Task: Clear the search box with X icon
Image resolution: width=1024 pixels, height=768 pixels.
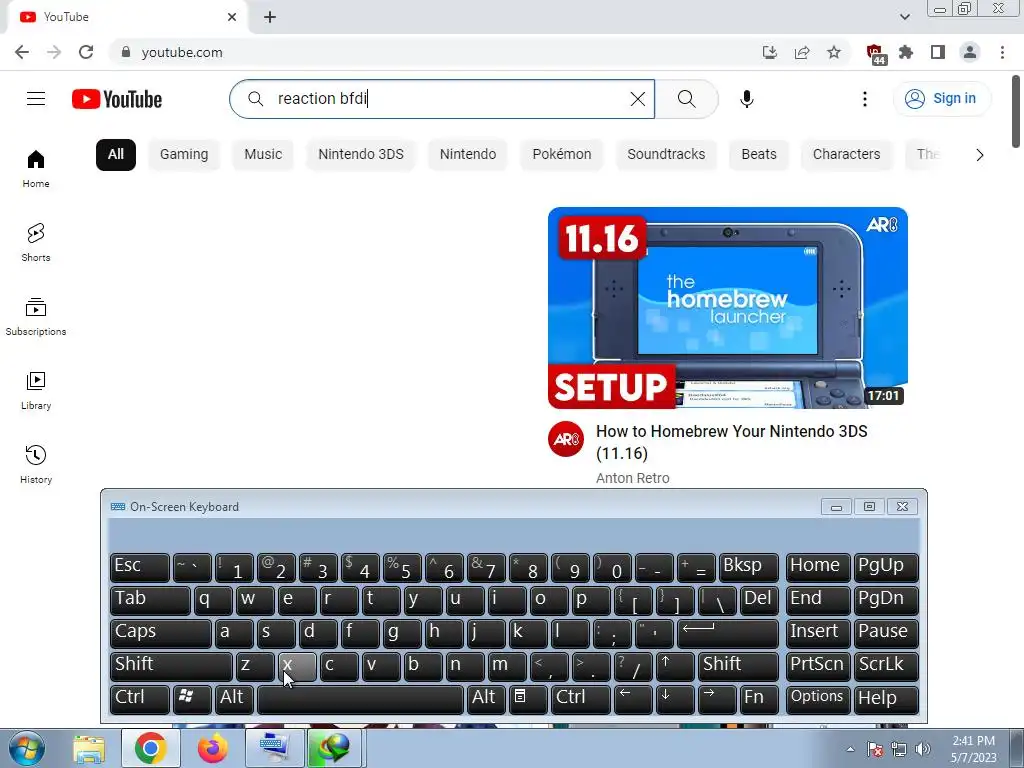Action: 637,99
